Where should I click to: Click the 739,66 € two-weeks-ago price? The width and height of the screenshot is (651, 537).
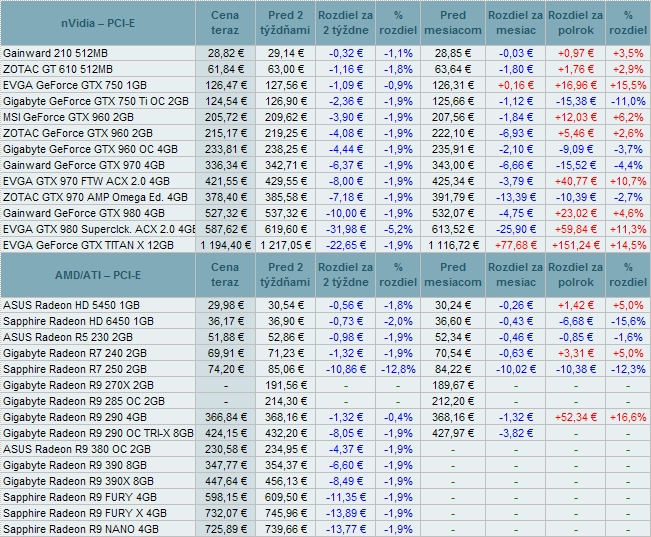pyautogui.click(x=286, y=529)
